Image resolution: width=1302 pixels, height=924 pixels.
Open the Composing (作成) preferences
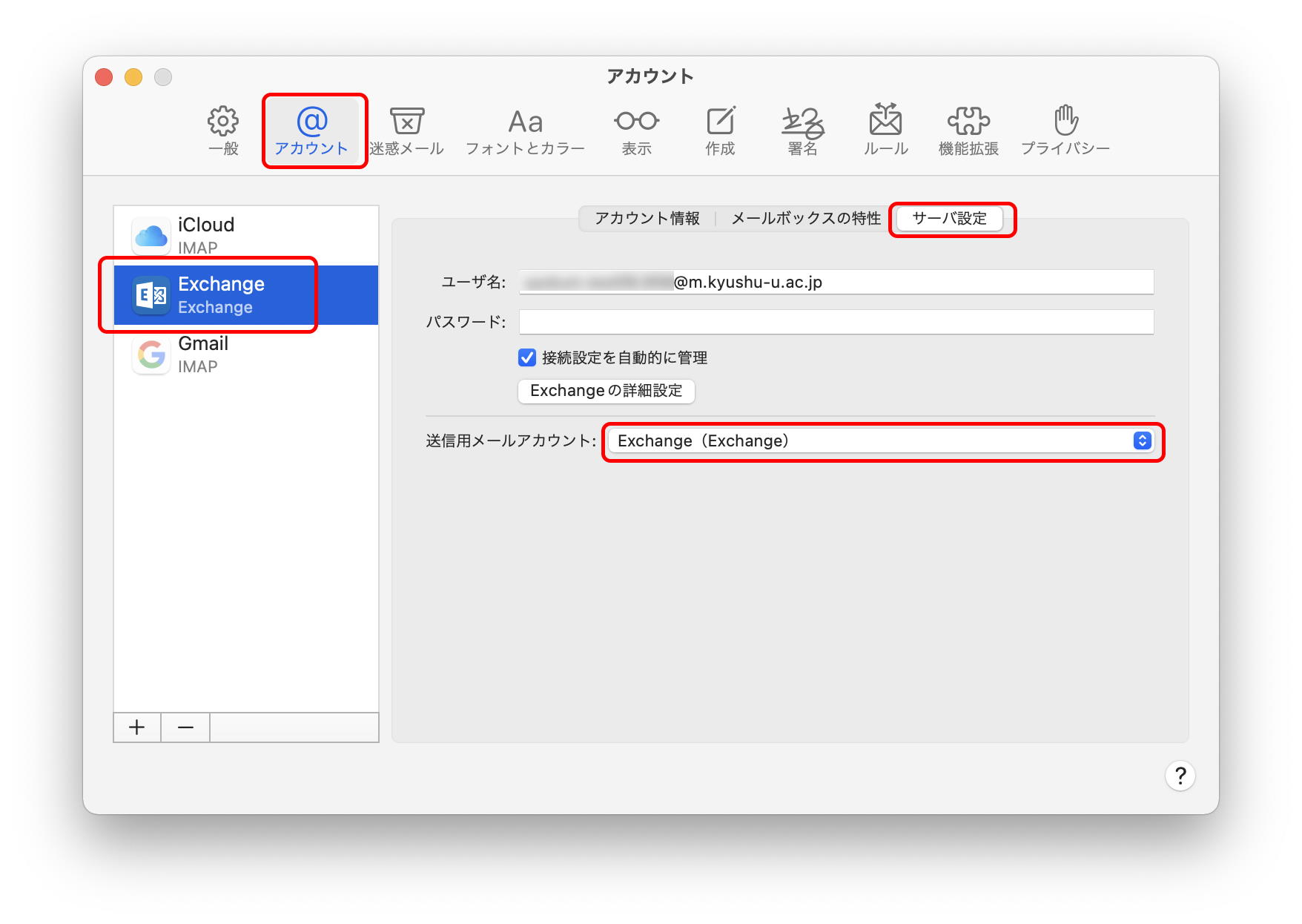719,131
